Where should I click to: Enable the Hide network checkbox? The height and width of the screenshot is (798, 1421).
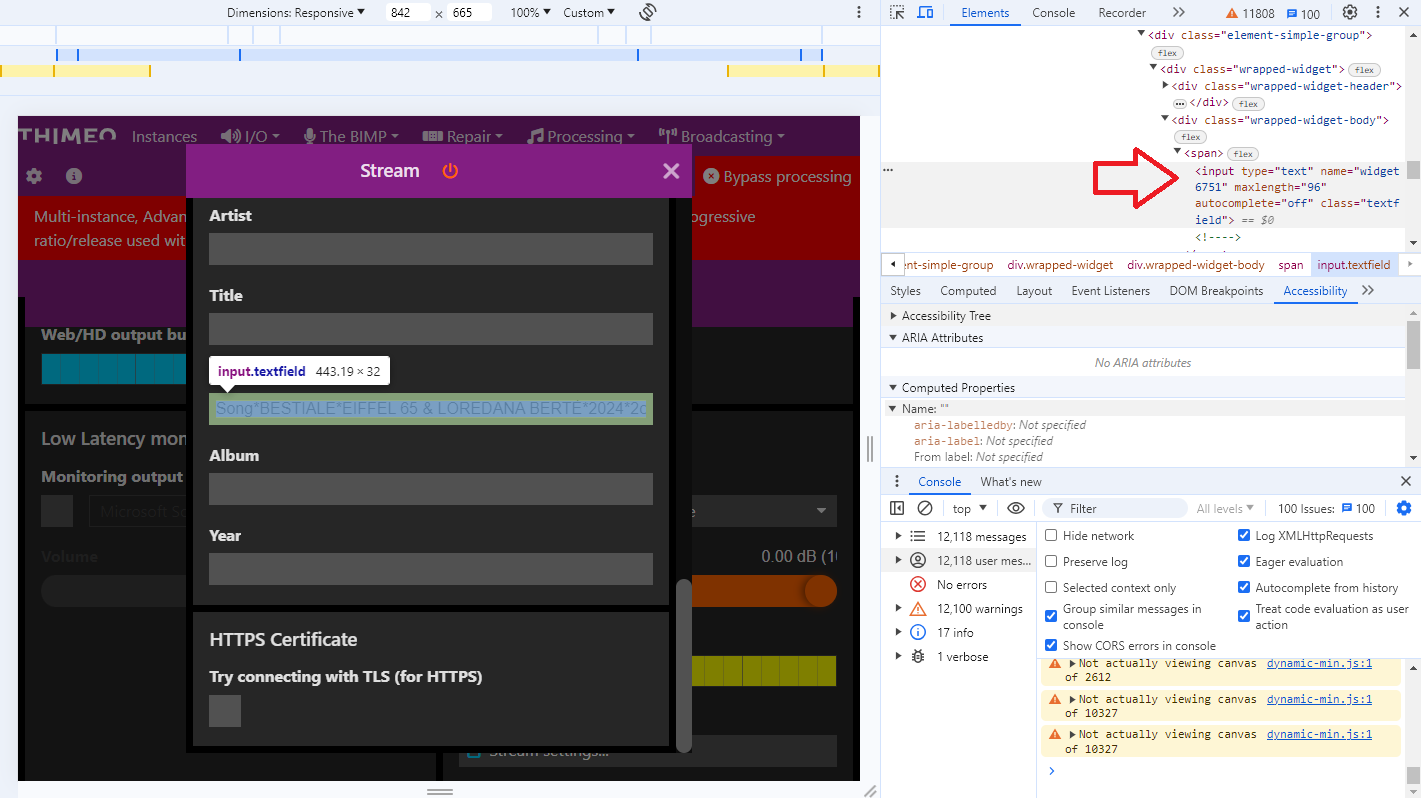1051,535
